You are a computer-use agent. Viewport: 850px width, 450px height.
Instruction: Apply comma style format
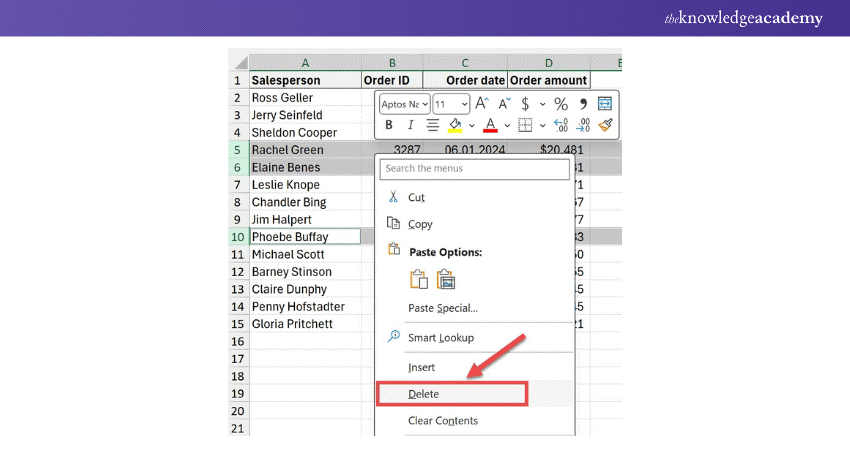point(583,104)
